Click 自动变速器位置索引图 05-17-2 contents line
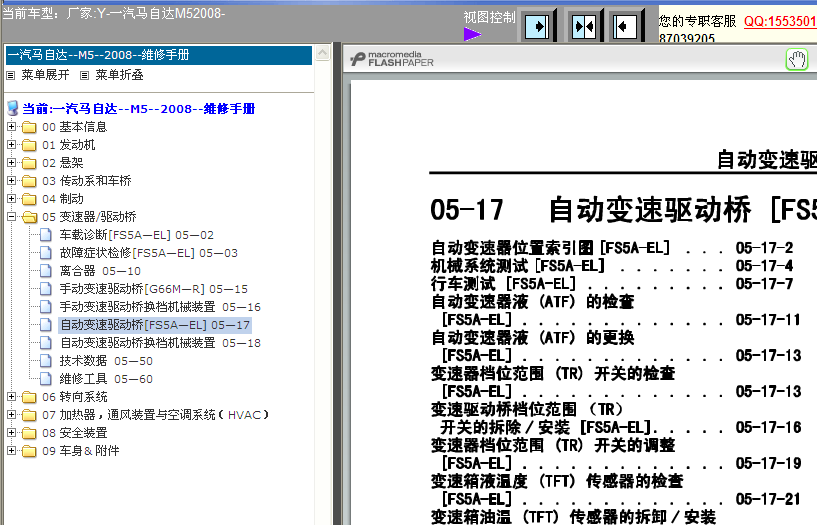817x525 pixels. click(612, 248)
